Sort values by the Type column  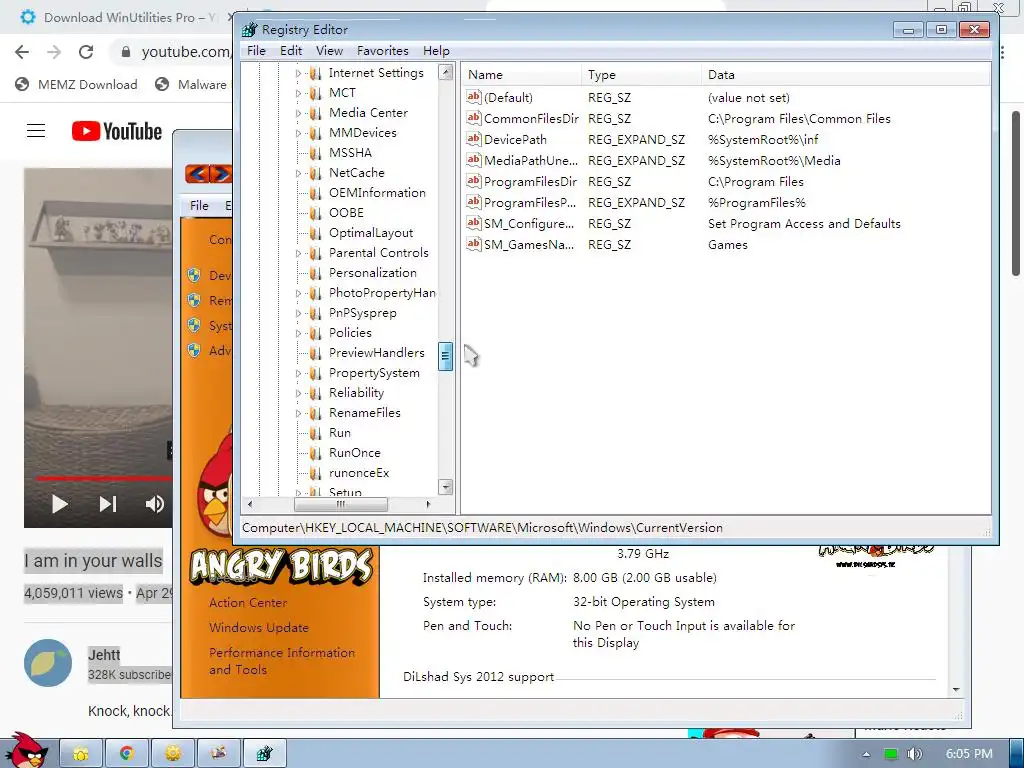coord(641,74)
